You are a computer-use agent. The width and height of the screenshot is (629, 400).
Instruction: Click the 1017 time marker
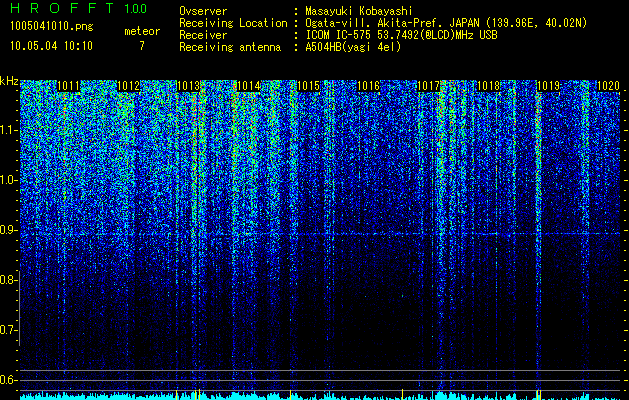click(428, 86)
